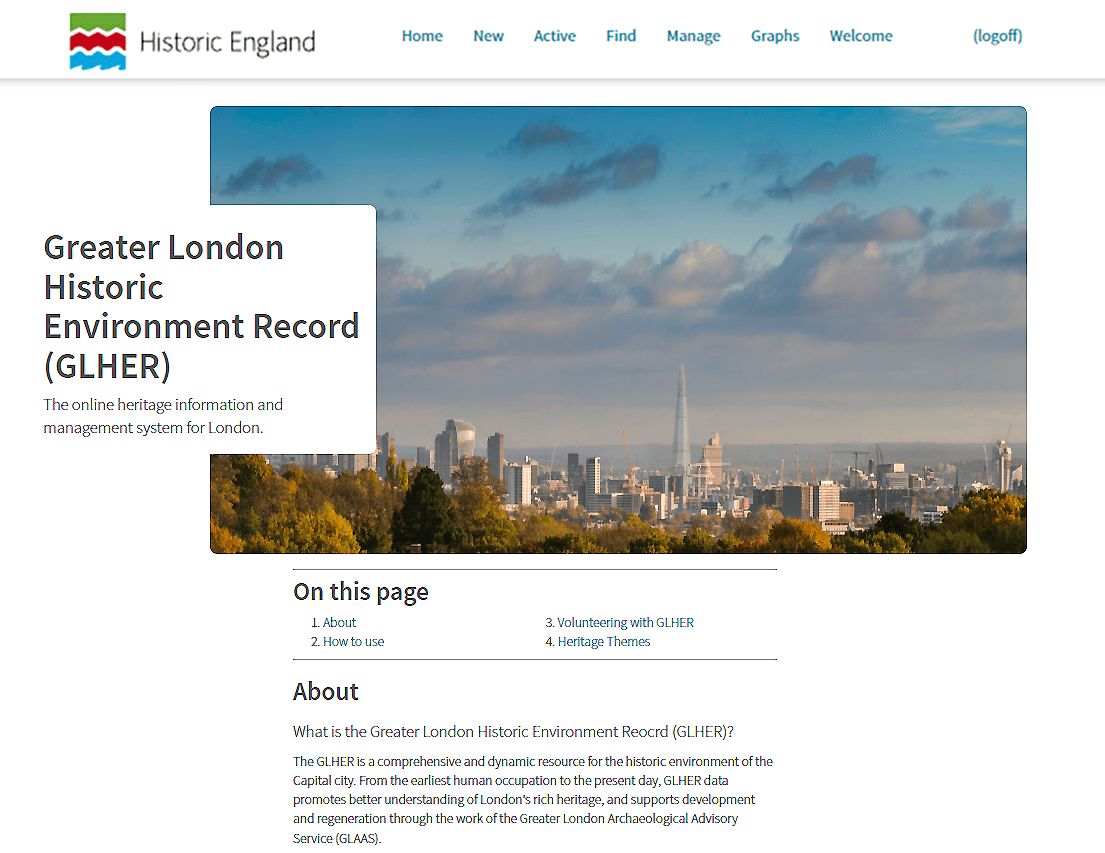The height and width of the screenshot is (853, 1105).
Task: Click 'The online heritage information and management system' subtitle
Action: (x=163, y=416)
